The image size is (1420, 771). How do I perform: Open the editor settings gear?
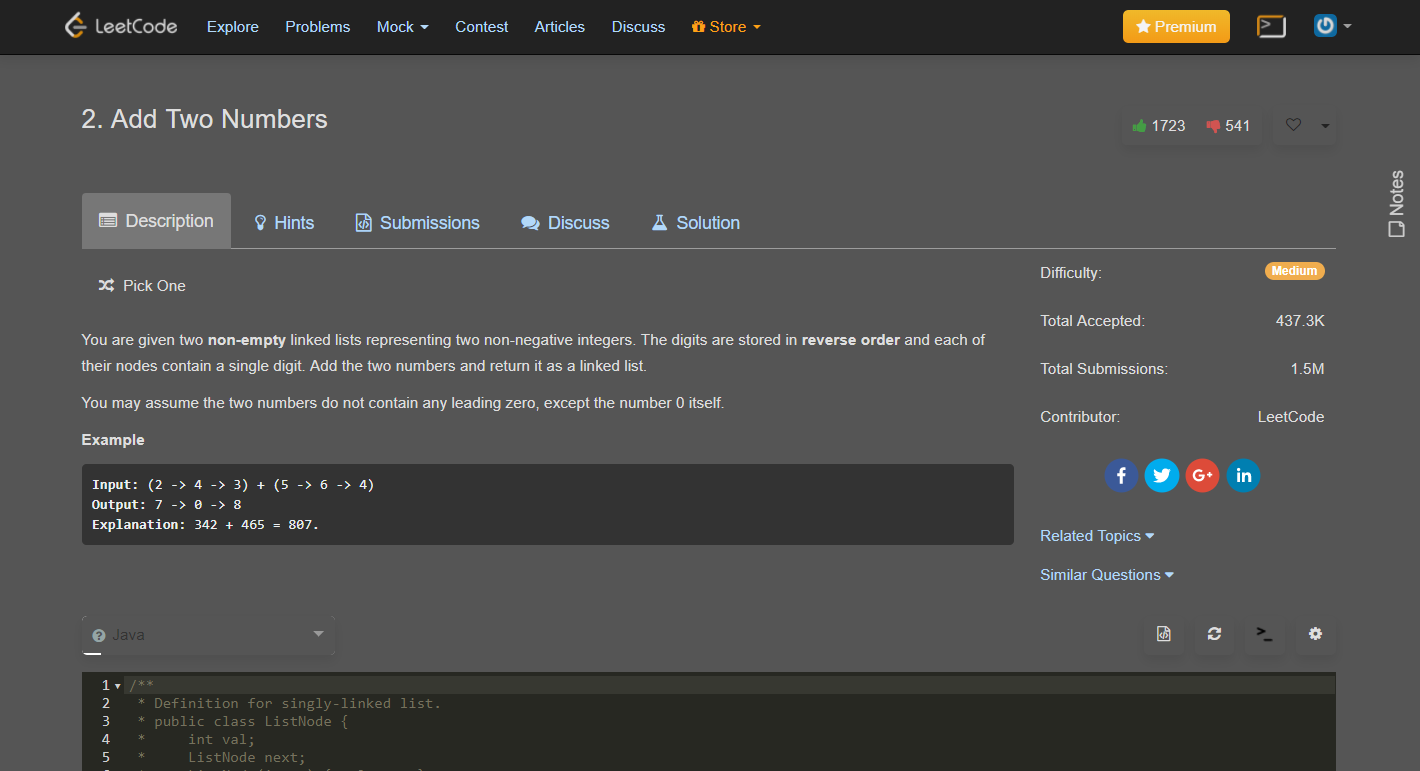click(1315, 634)
